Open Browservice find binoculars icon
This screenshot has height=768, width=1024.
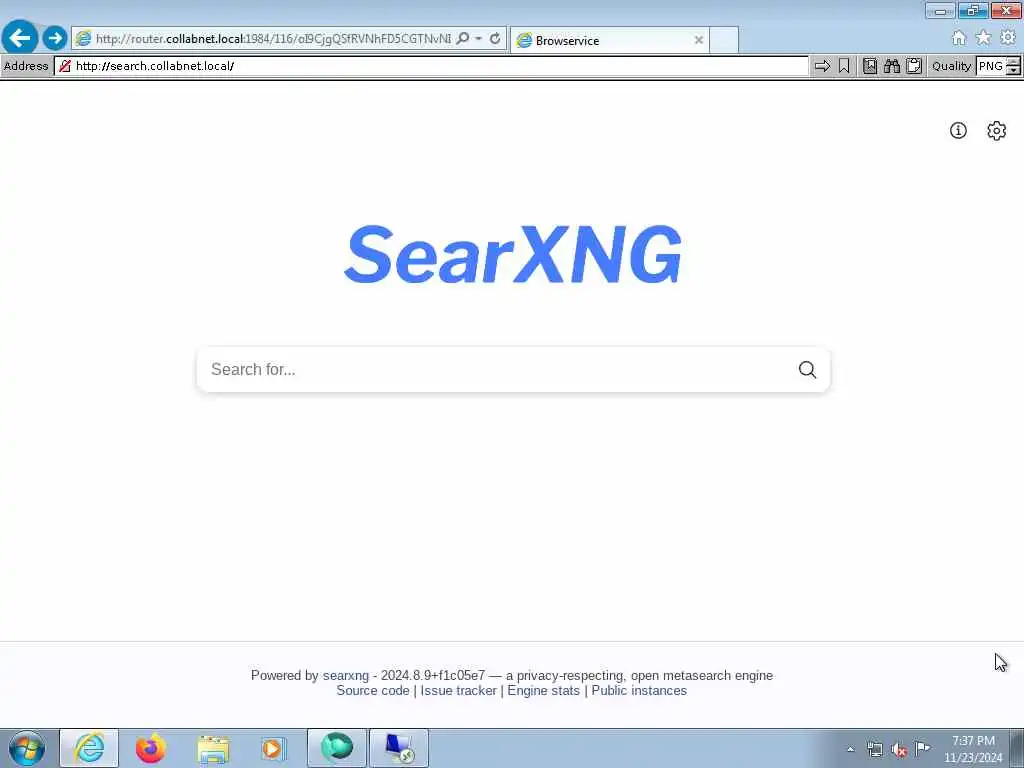[891, 66]
